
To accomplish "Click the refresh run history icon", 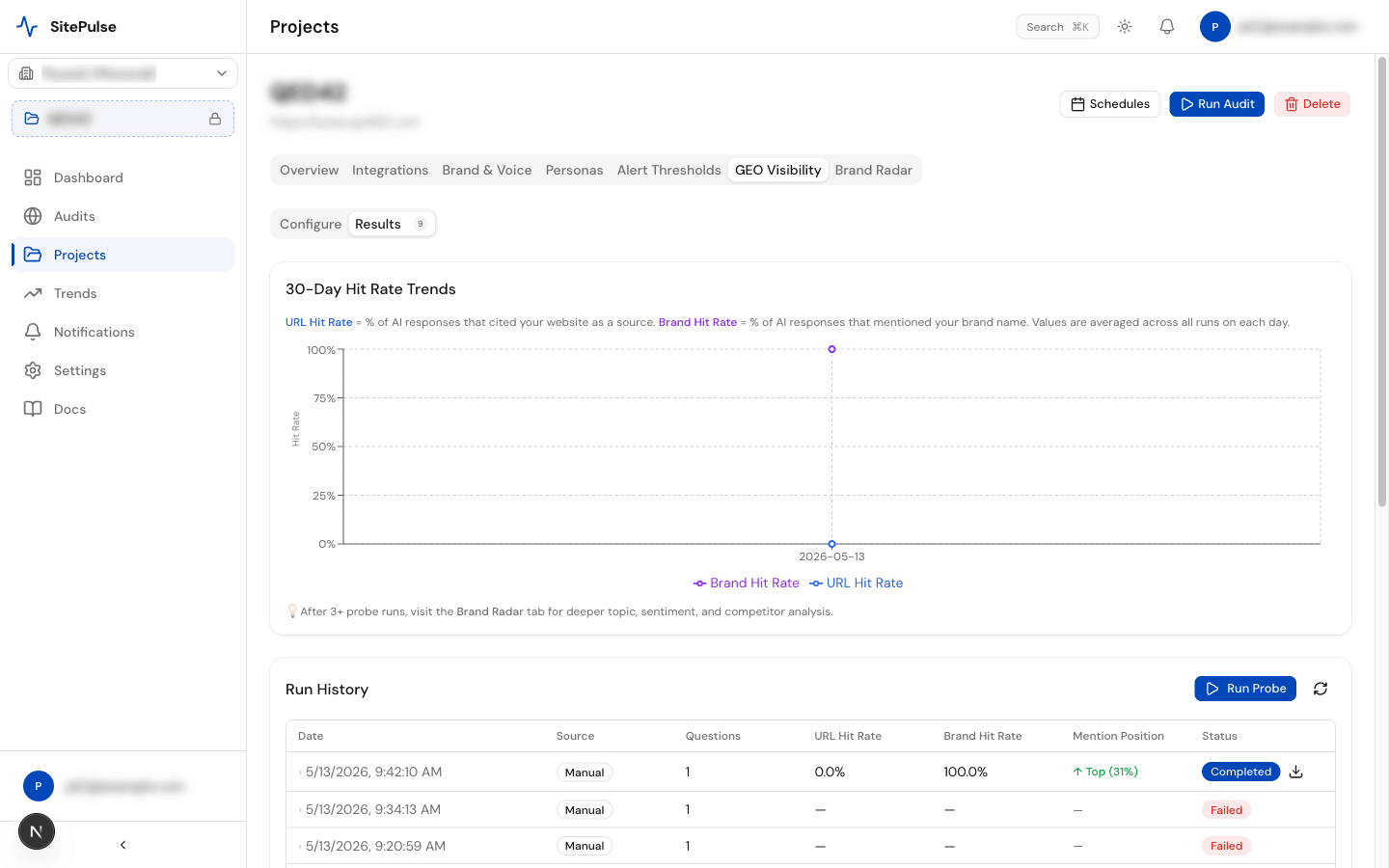I will [1321, 689].
